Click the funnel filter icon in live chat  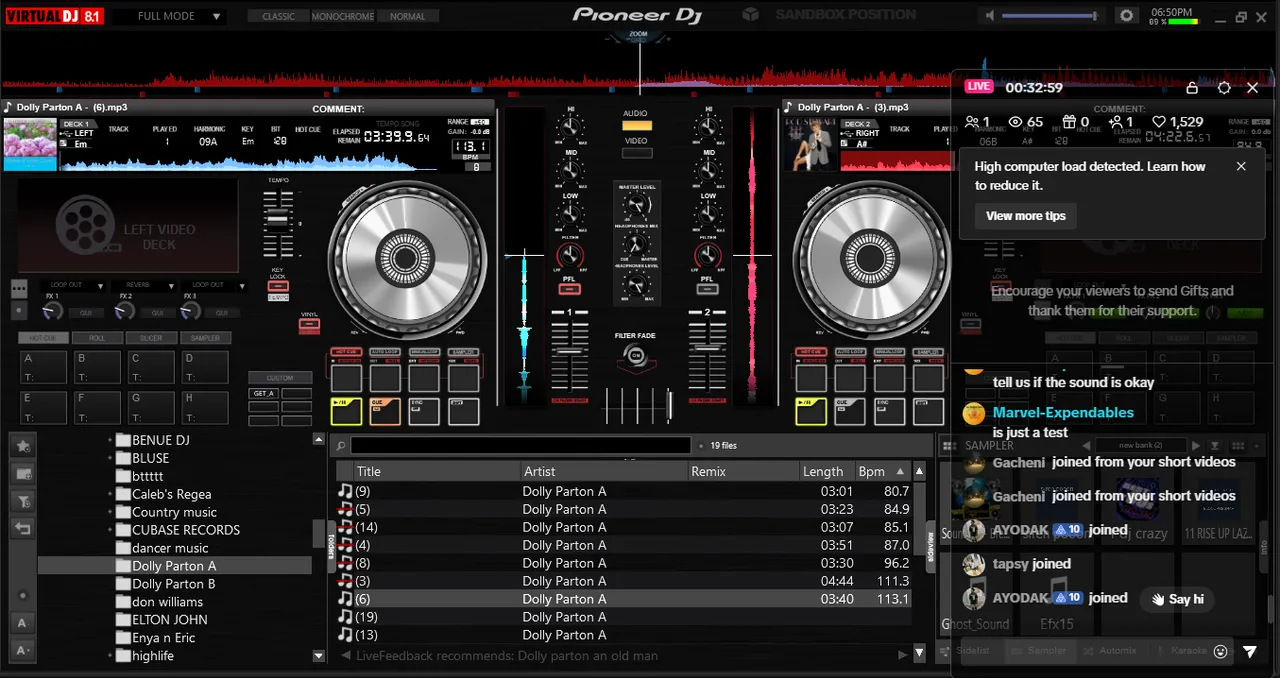coord(1250,652)
